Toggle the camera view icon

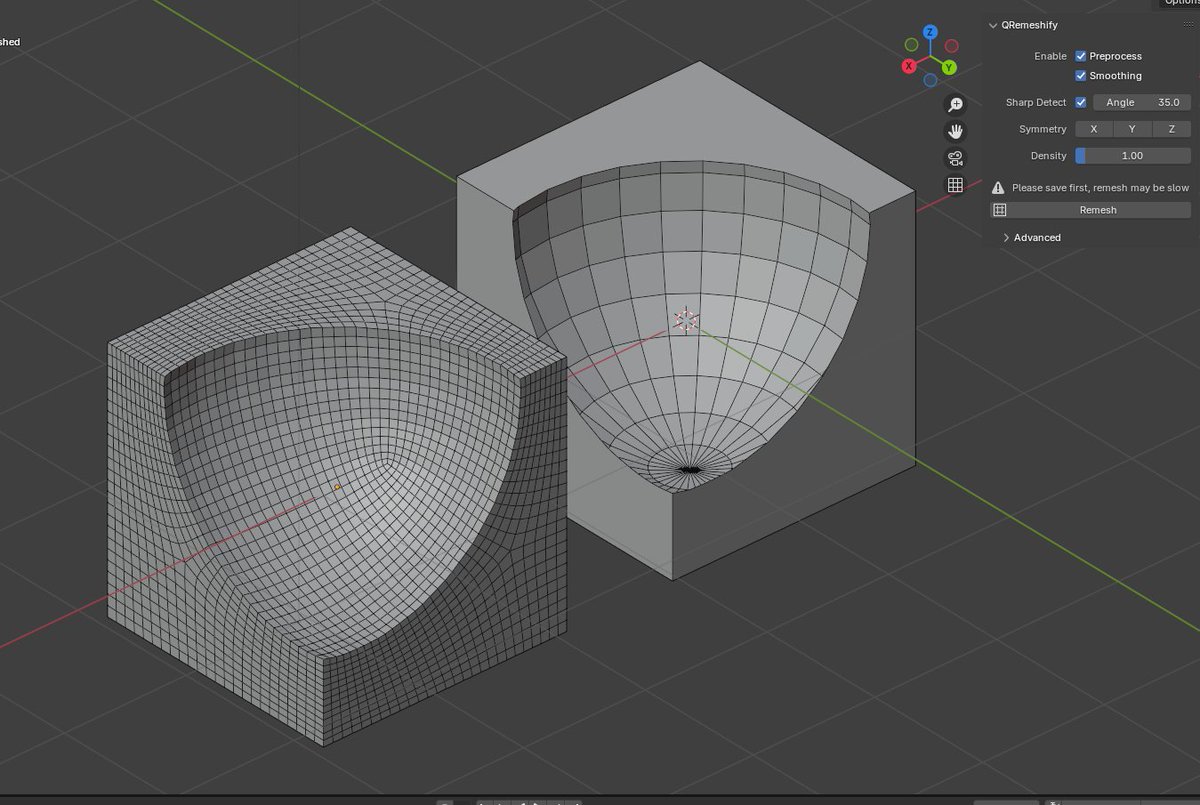(955, 158)
